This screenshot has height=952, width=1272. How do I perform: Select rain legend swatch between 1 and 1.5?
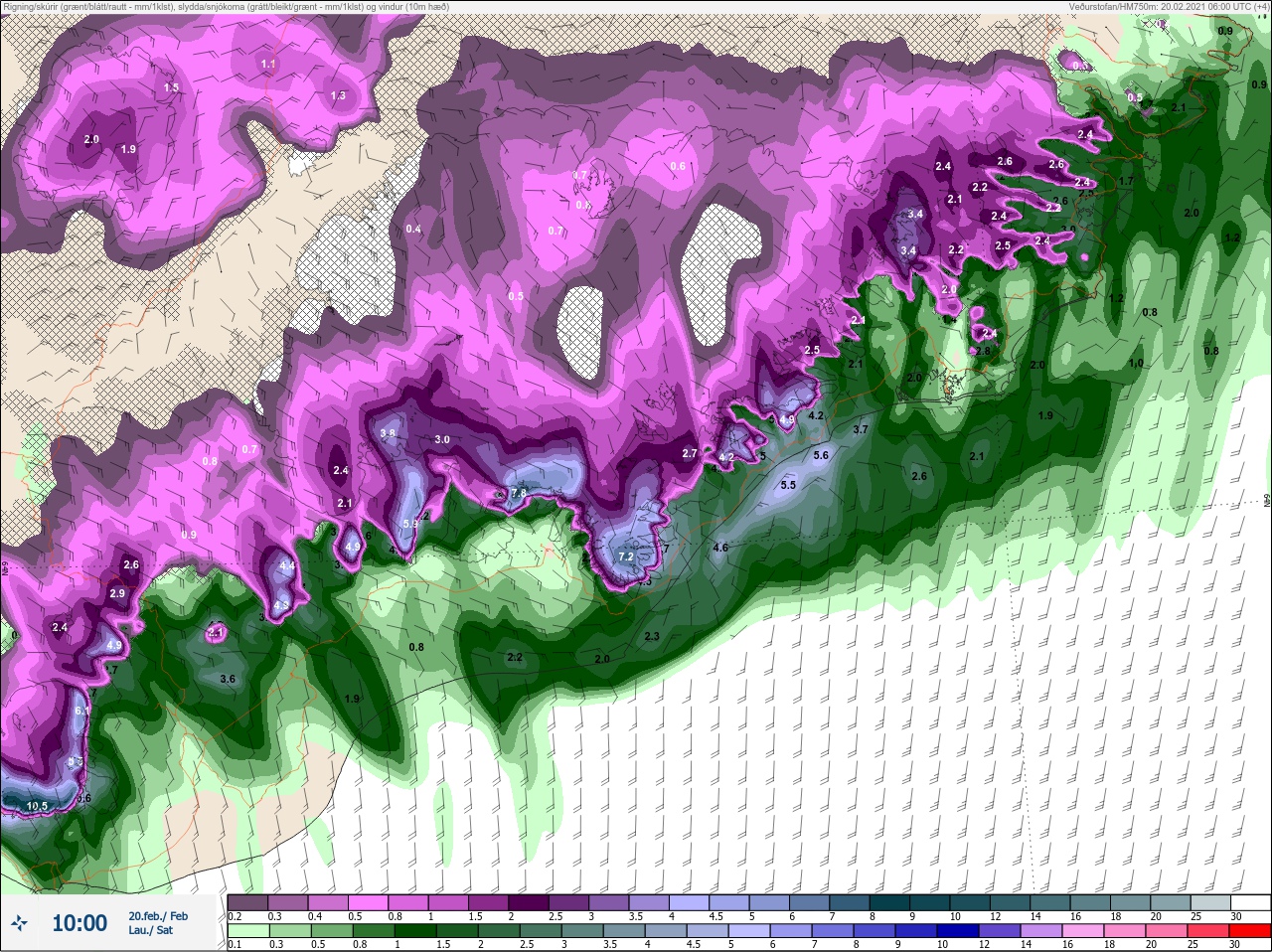click(x=415, y=931)
